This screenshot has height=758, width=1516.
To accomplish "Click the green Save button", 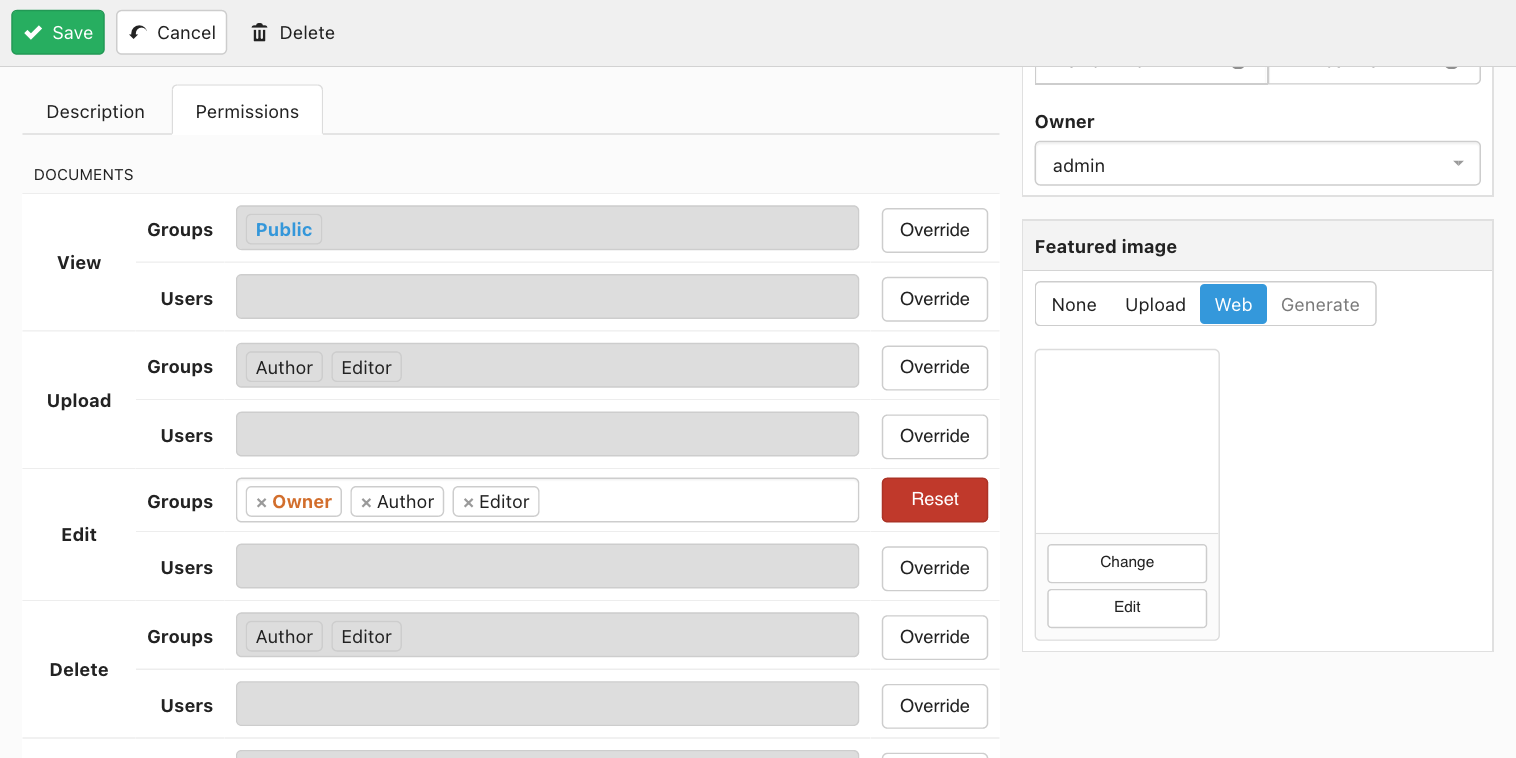I will (58, 32).
